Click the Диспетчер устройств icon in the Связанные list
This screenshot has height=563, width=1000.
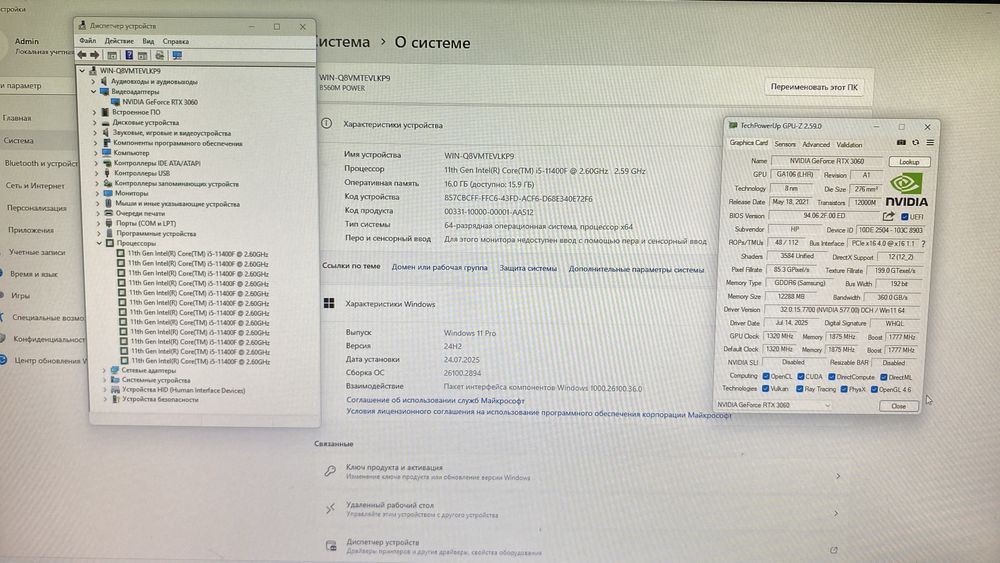pyautogui.click(x=331, y=546)
